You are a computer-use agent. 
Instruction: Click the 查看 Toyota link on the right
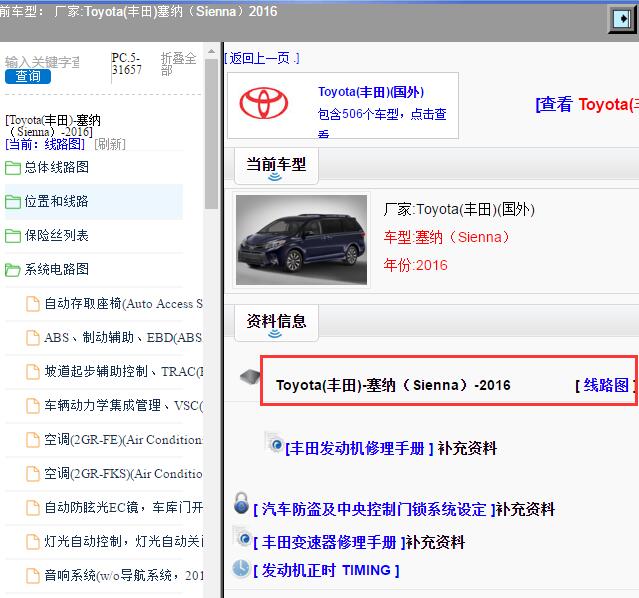tap(587, 104)
